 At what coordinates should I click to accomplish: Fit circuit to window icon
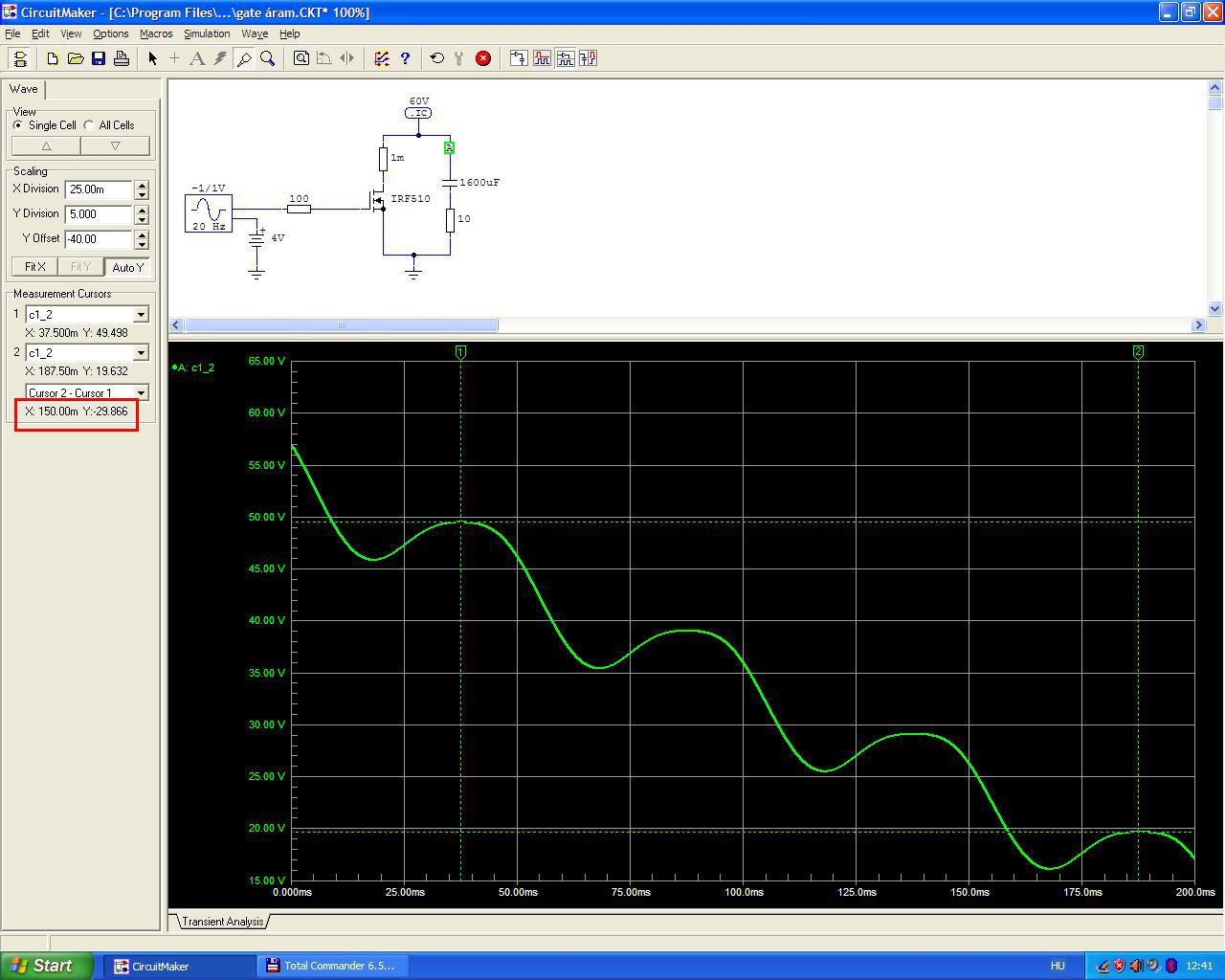(301, 58)
